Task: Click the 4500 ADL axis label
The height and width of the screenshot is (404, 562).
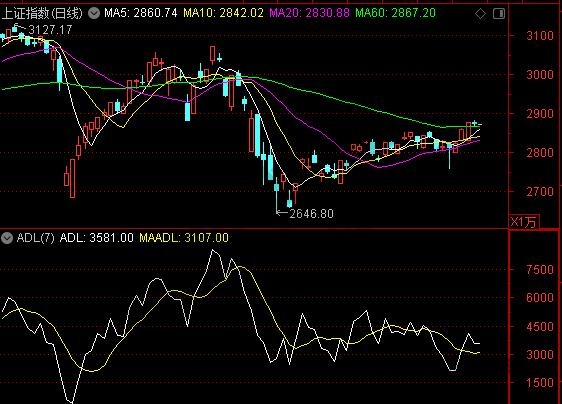Action: 540,327
